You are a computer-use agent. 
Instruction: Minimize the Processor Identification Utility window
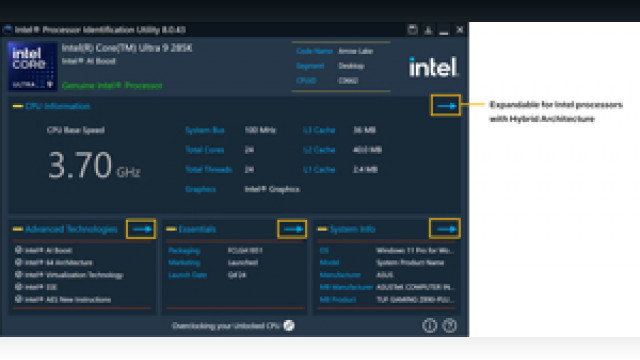coord(444,32)
